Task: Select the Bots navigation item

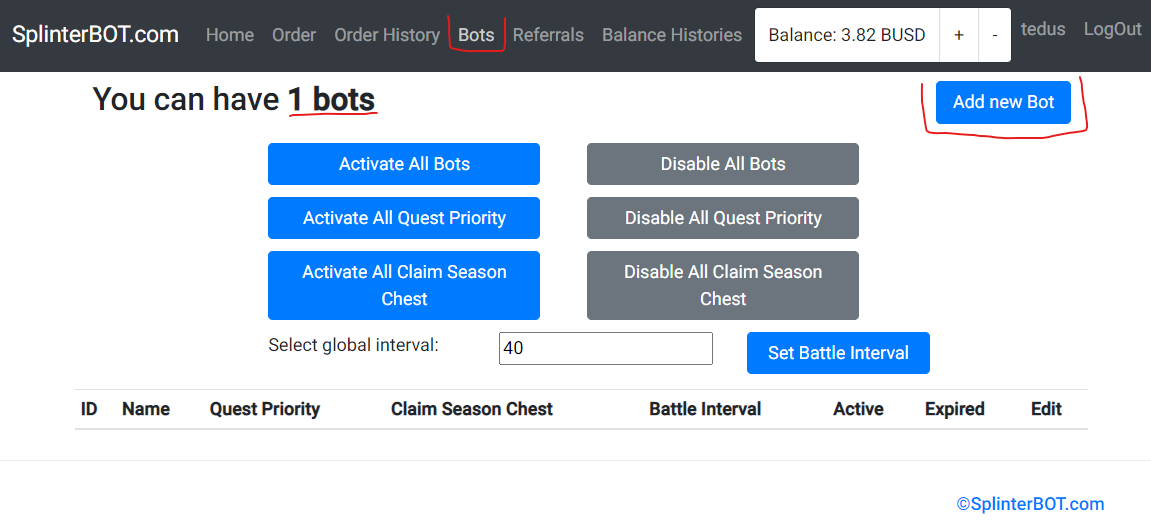Action: click(x=476, y=35)
